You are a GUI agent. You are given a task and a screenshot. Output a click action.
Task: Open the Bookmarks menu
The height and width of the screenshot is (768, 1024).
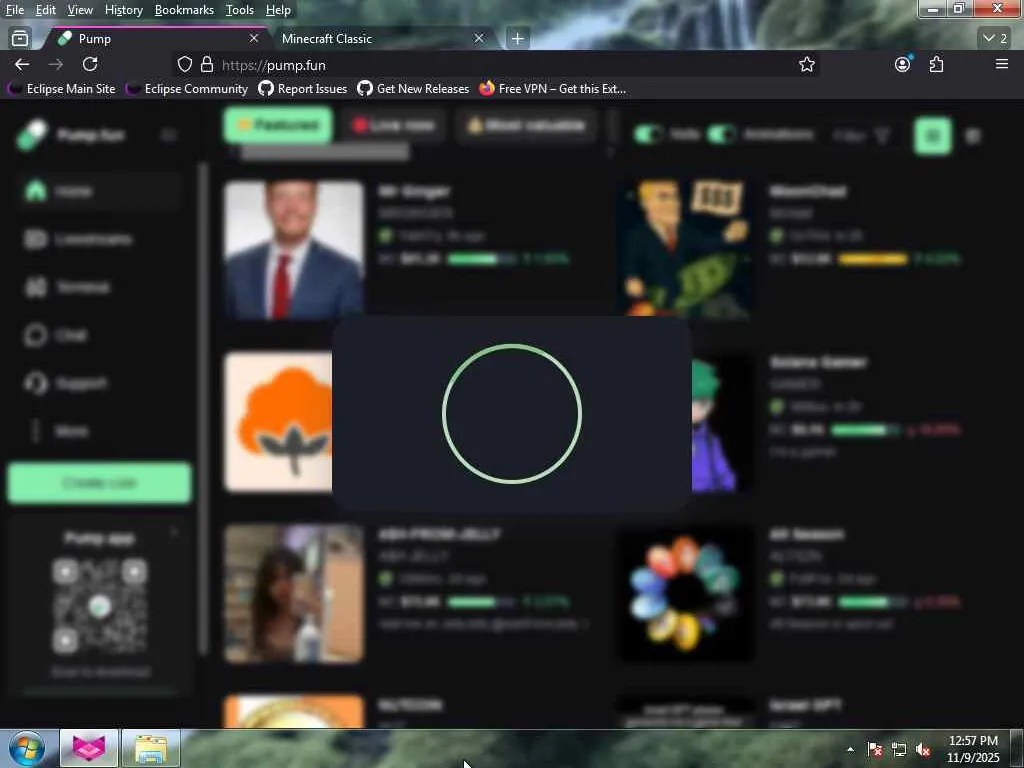click(184, 10)
